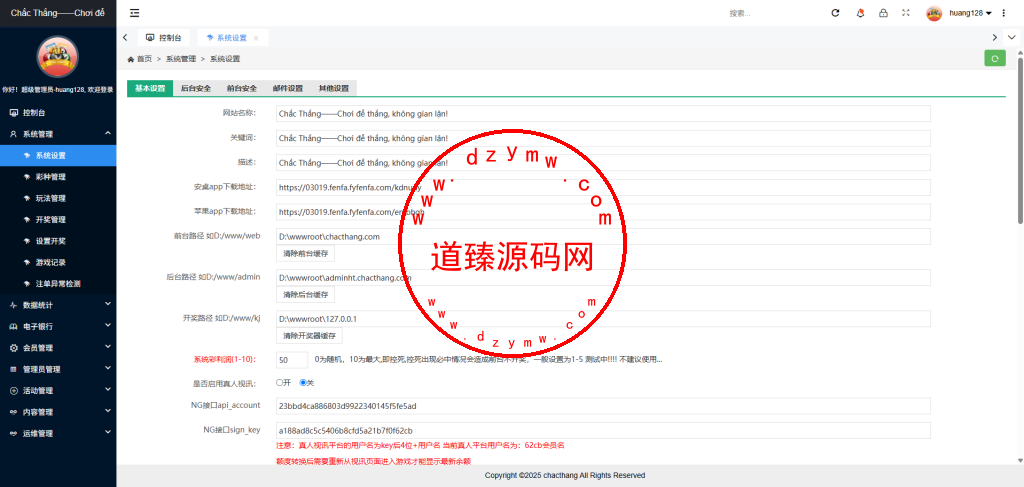Click the home icon in breadcrumb
Viewport: 1024px width, 487px height.
tap(131, 59)
